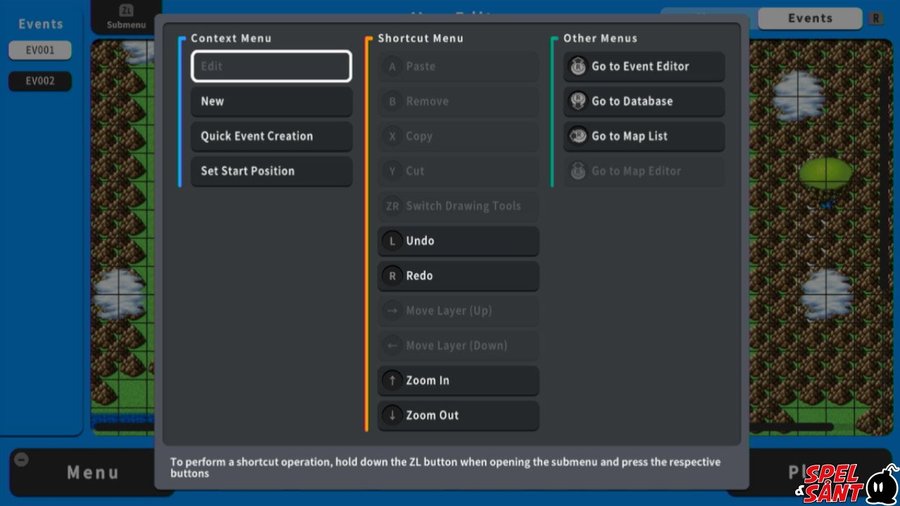Click the L button icon beside Undo
900x506 pixels.
coord(392,241)
